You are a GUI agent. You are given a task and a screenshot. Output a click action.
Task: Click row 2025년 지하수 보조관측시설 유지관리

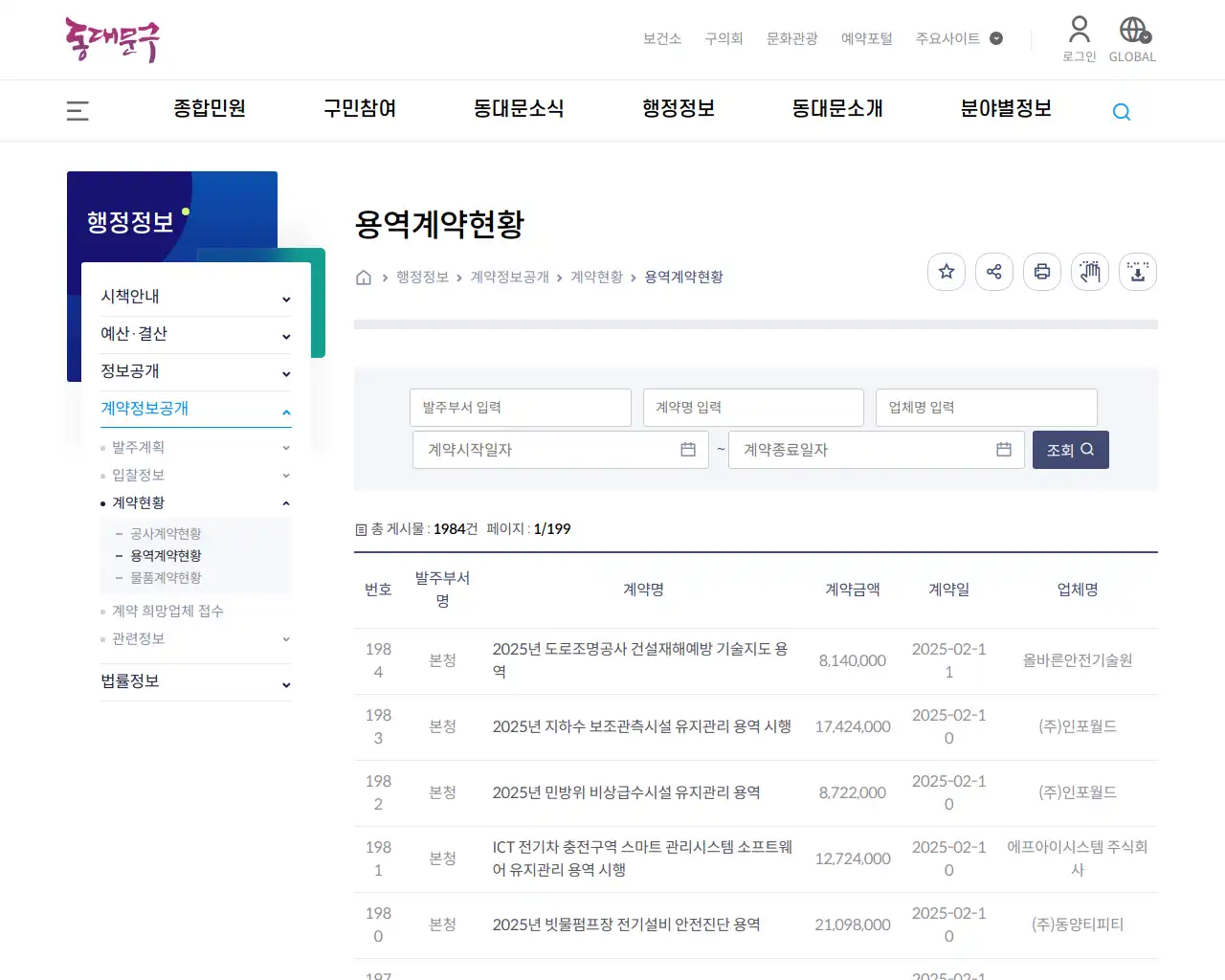(x=641, y=726)
